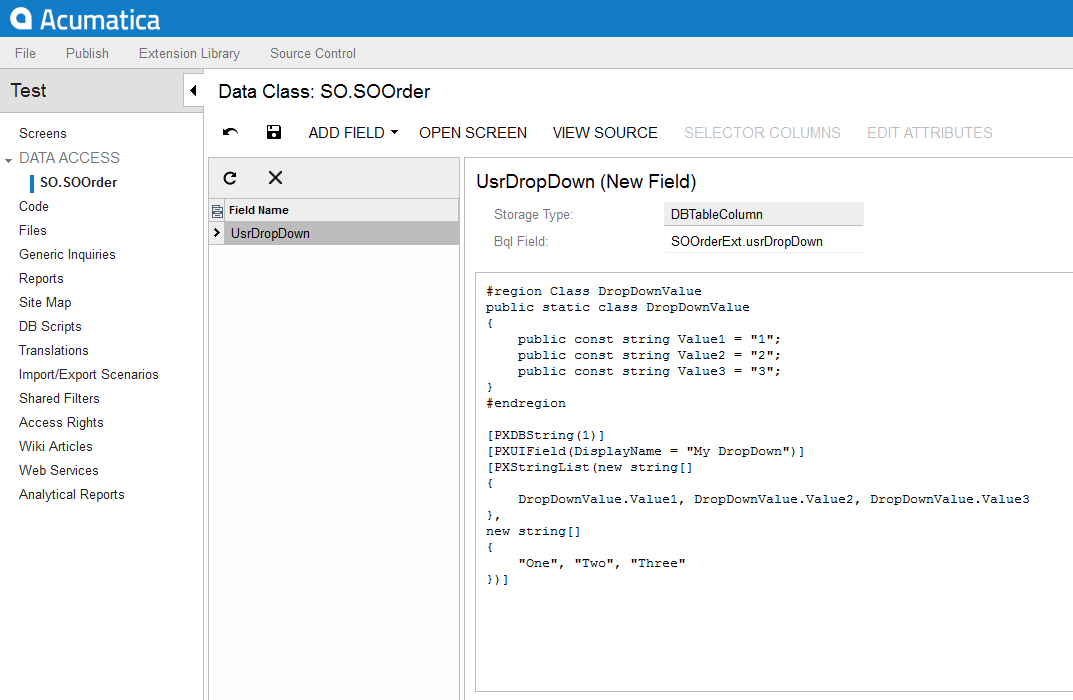
Task: Open the DB Scripts section
Action: 50,326
